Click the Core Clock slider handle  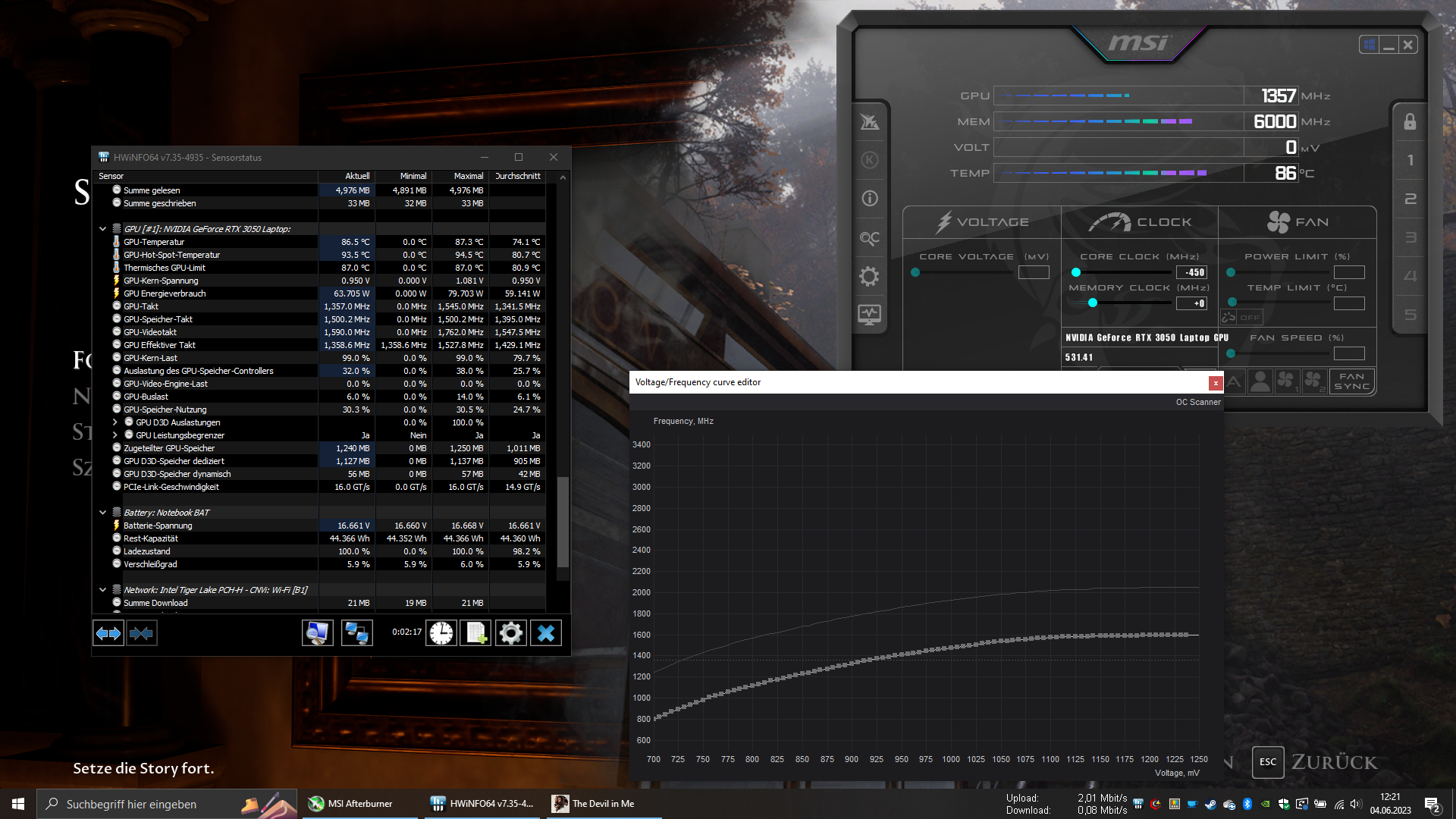click(x=1075, y=272)
